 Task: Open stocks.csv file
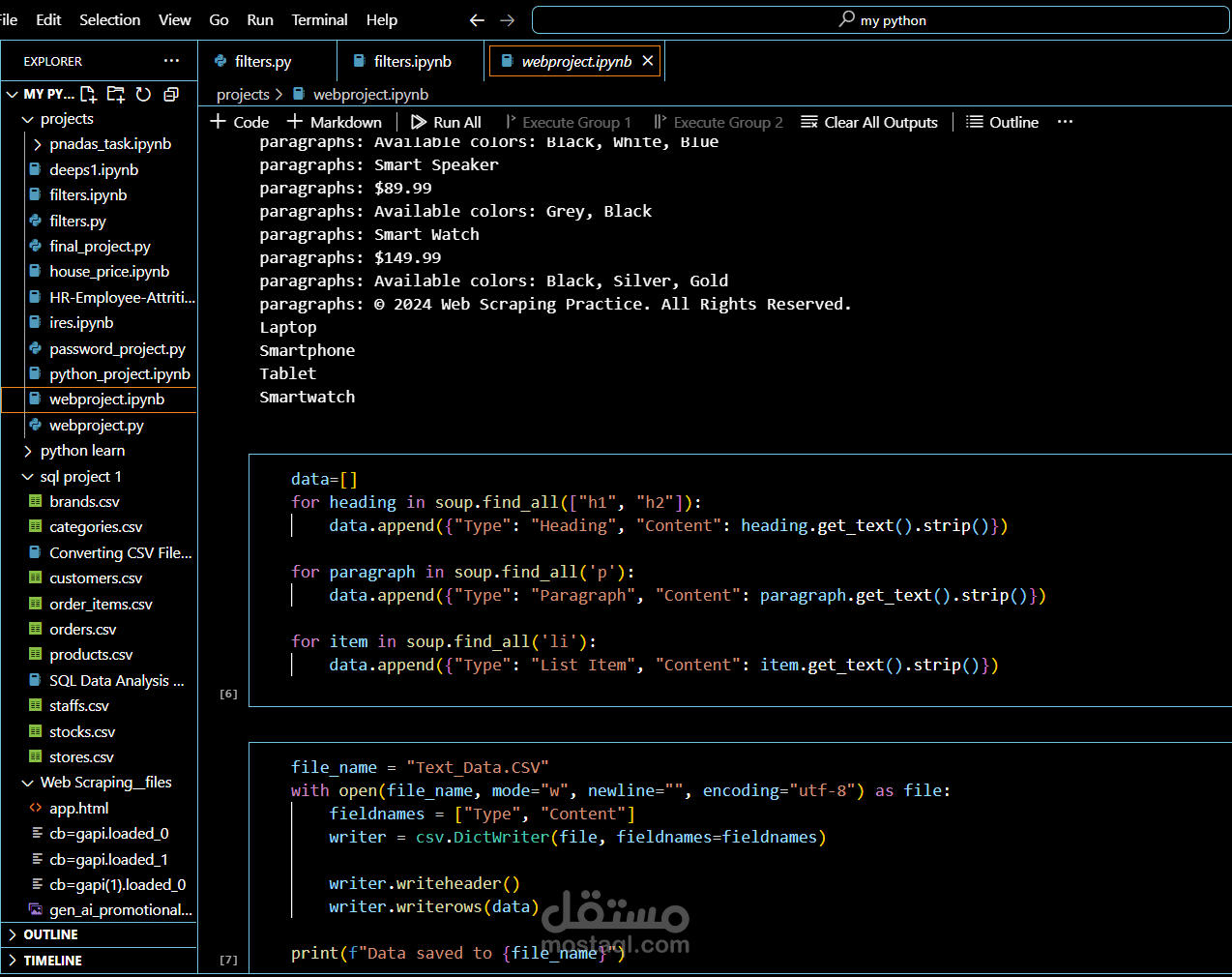pos(82,732)
